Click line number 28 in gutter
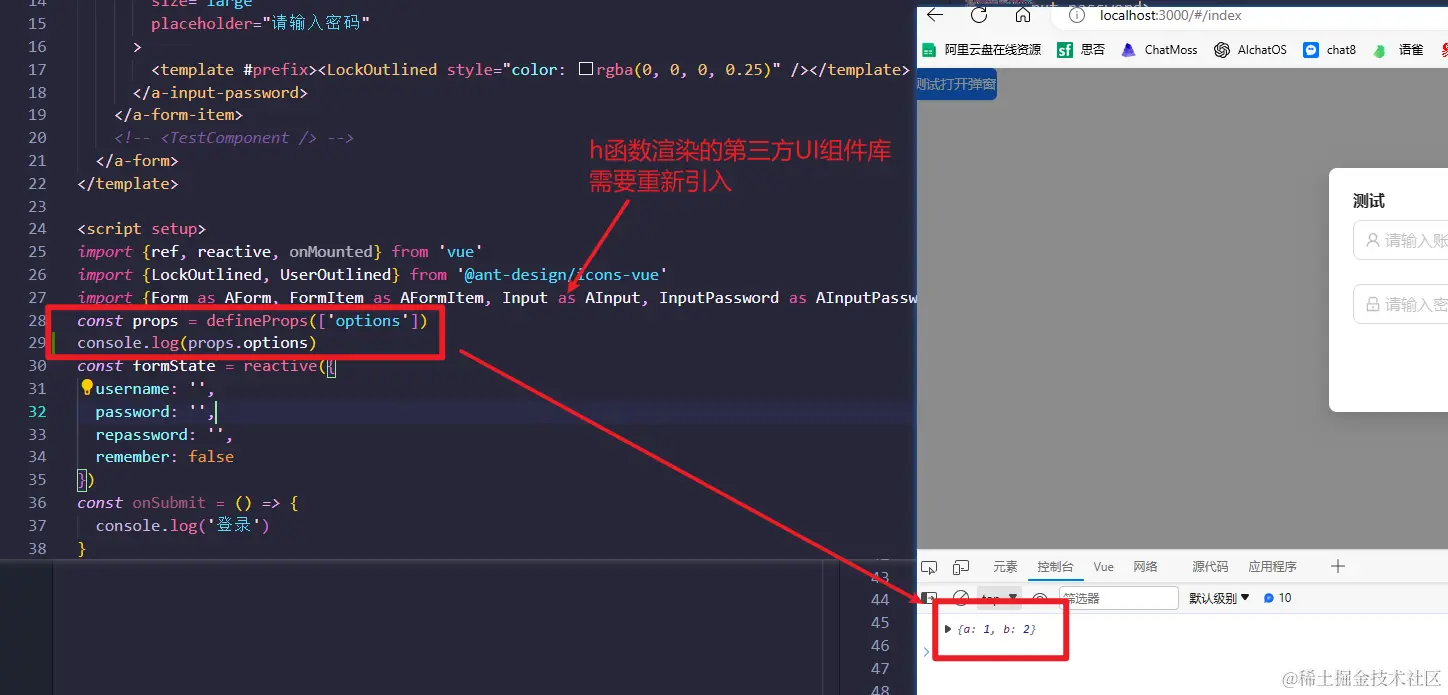The height and width of the screenshot is (695, 1448). tap(37, 320)
